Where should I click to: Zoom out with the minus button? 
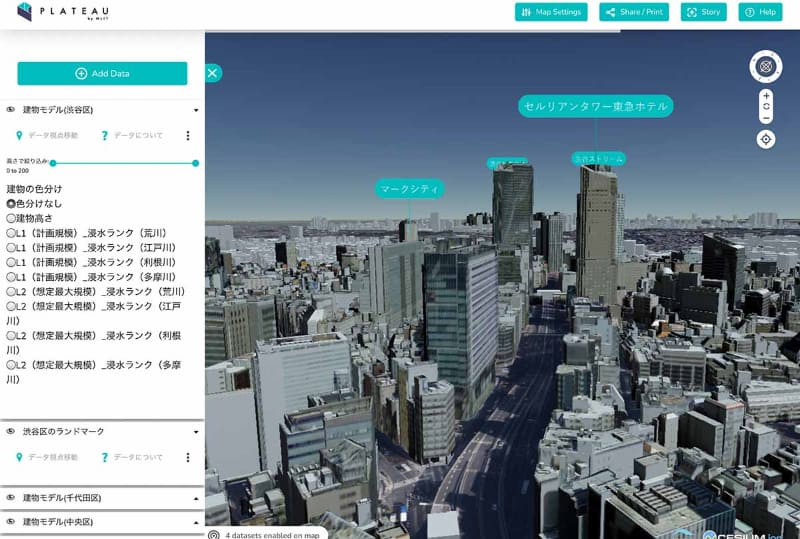766,118
